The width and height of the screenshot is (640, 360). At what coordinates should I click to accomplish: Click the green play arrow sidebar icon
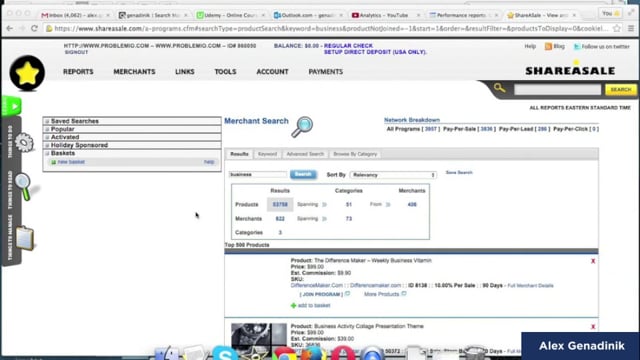(13, 107)
